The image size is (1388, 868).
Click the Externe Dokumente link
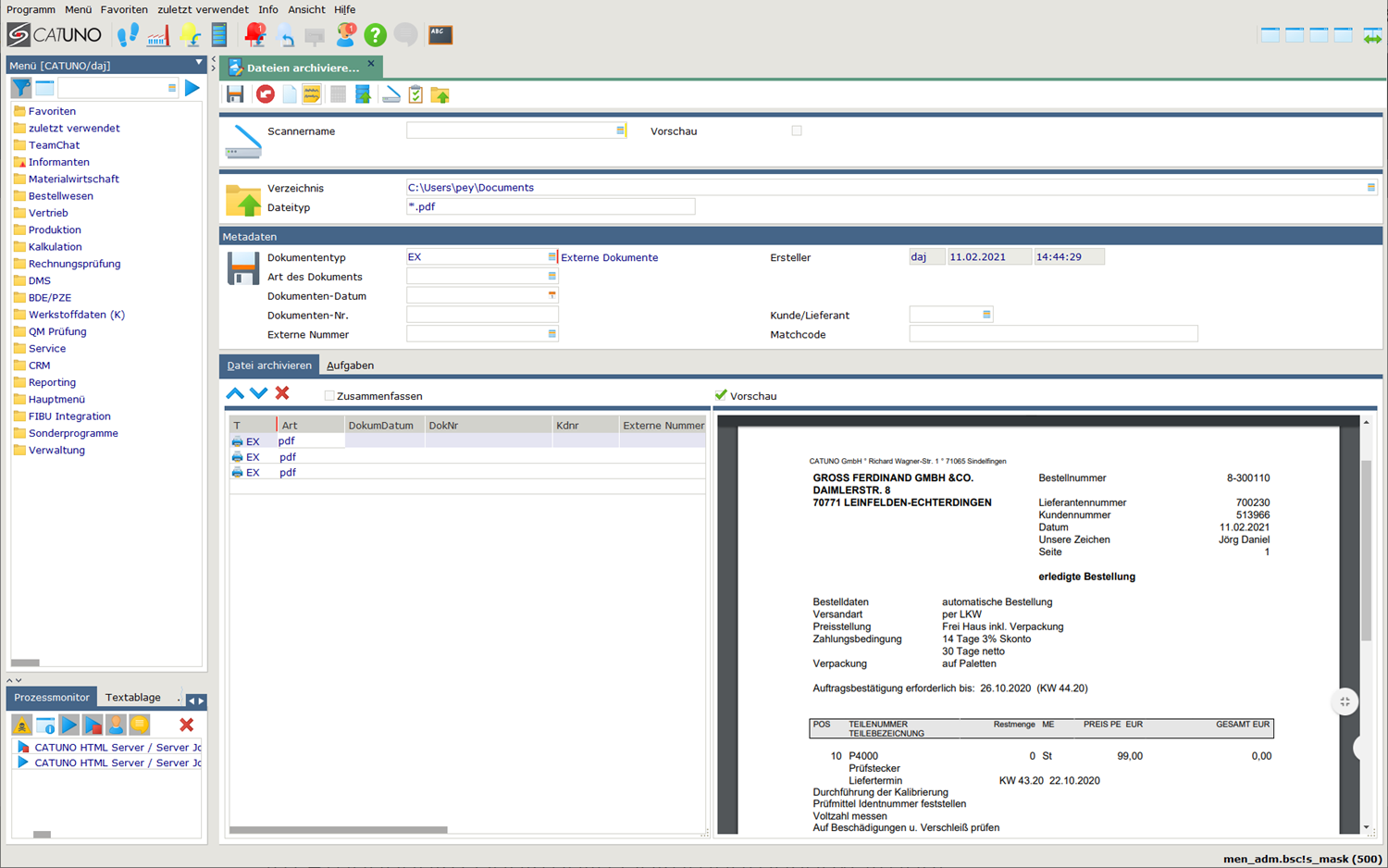(x=609, y=258)
